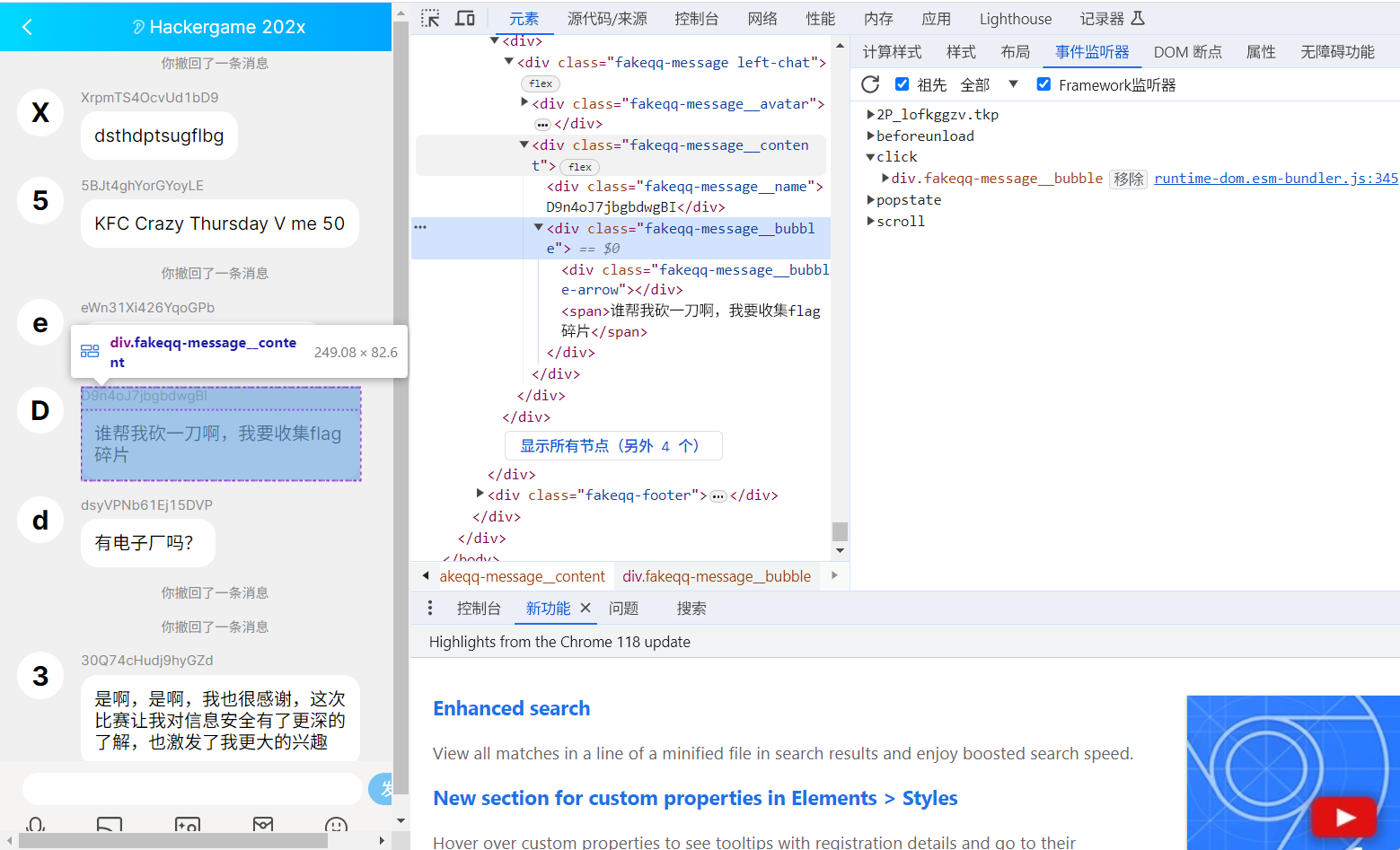Open the Search drawer tab

(691, 608)
